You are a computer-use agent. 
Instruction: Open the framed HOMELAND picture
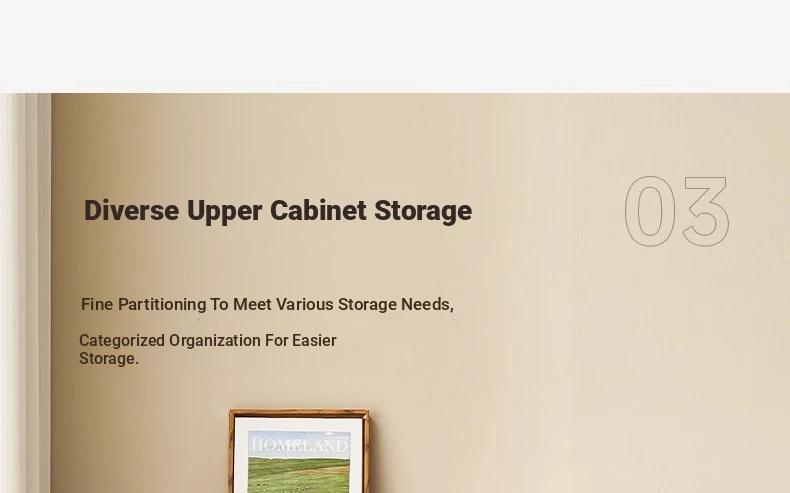click(299, 451)
